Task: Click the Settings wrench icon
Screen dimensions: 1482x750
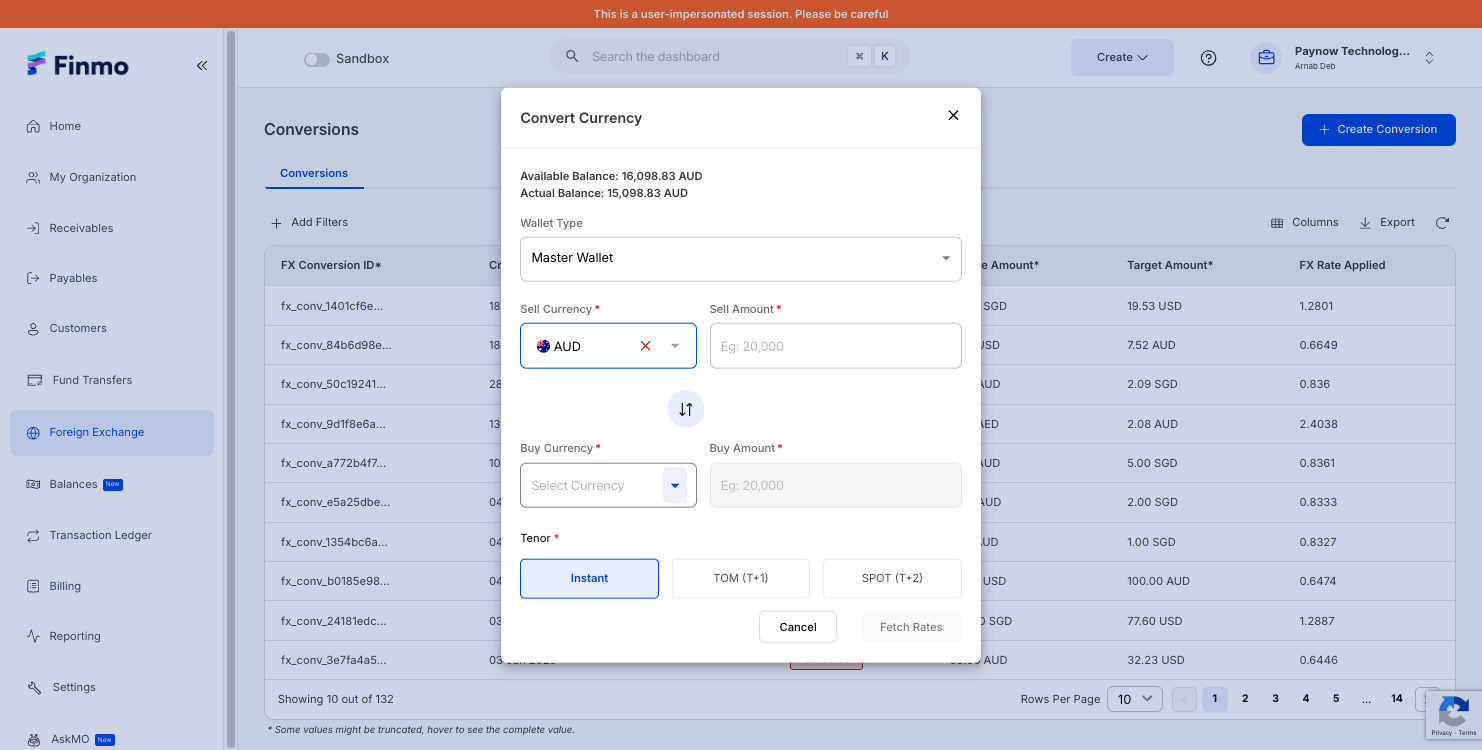Action: point(33,687)
